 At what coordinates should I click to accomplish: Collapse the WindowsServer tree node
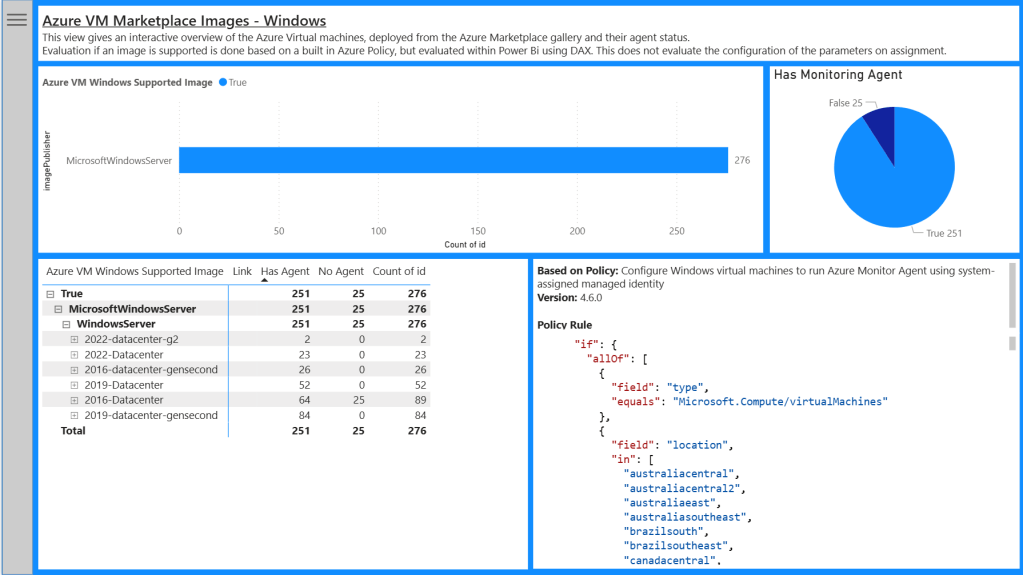click(67, 325)
